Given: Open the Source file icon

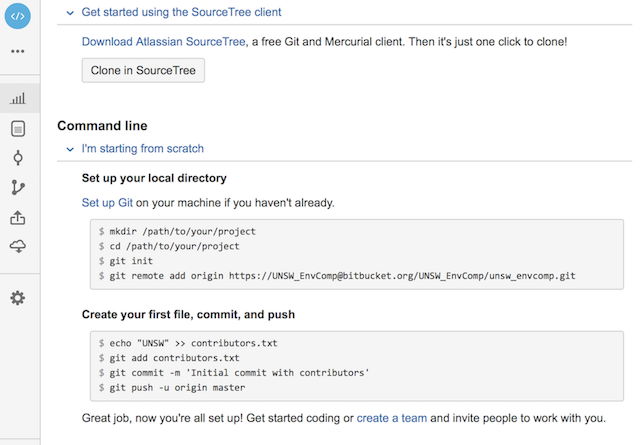Looking at the screenshot, I should (18, 128).
